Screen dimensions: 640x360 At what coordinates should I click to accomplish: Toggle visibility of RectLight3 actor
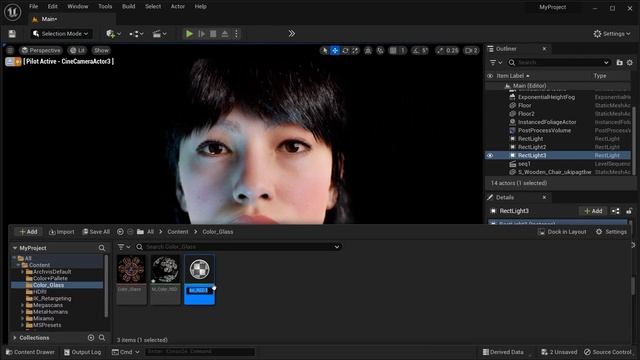pos(490,156)
